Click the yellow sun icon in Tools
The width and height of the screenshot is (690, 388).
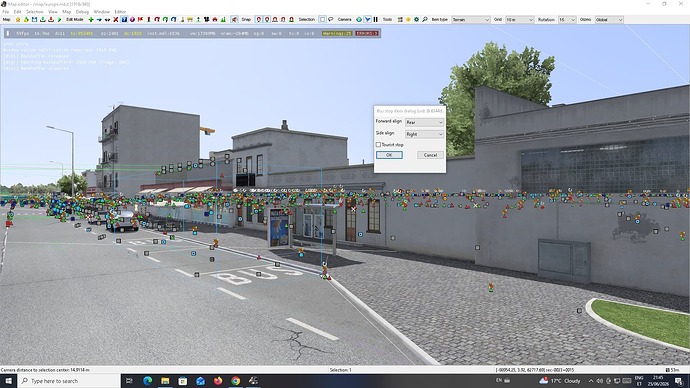(x=408, y=19)
